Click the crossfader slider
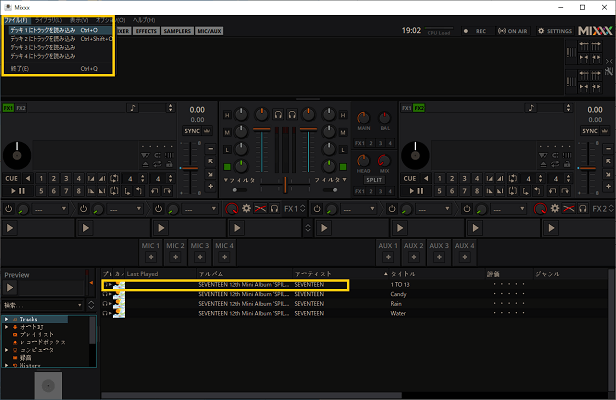The image size is (616, 400). pyautogui.click(x=285, y=184)
